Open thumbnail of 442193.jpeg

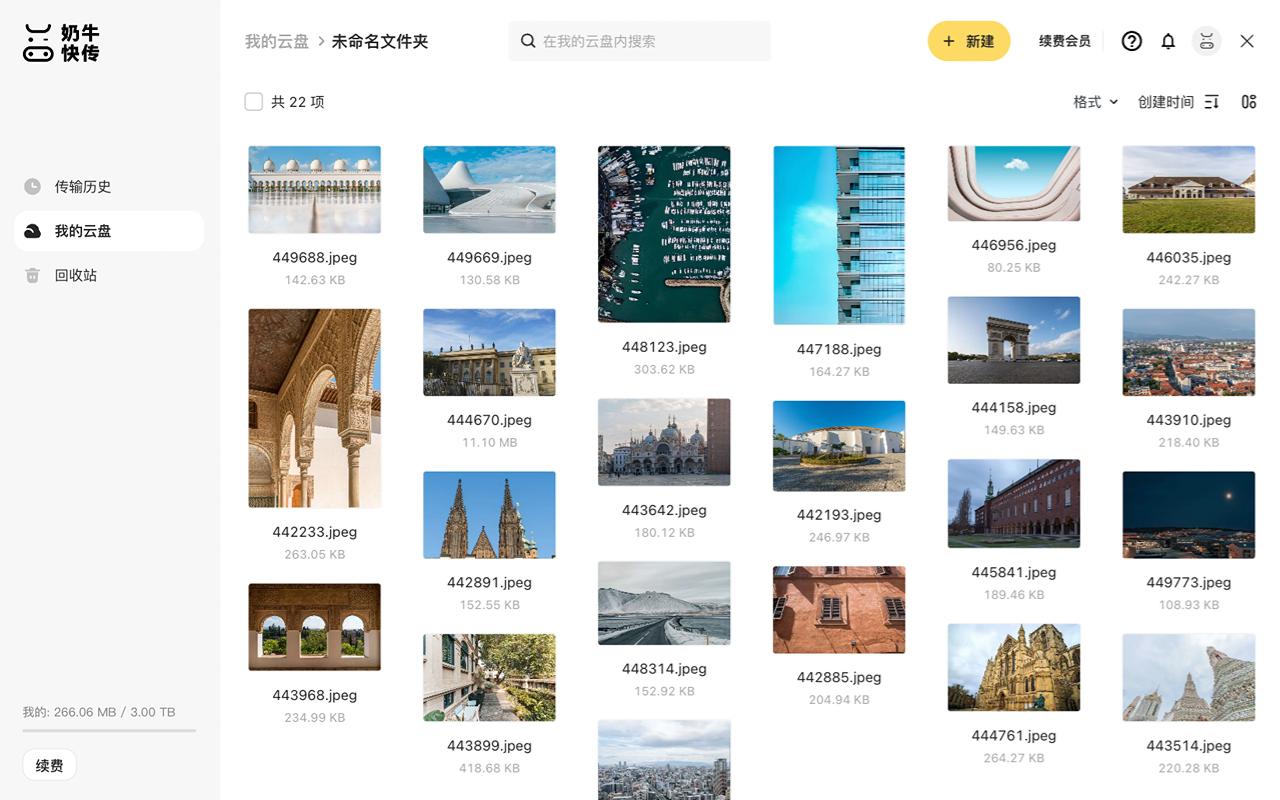[x=839, y=446]
